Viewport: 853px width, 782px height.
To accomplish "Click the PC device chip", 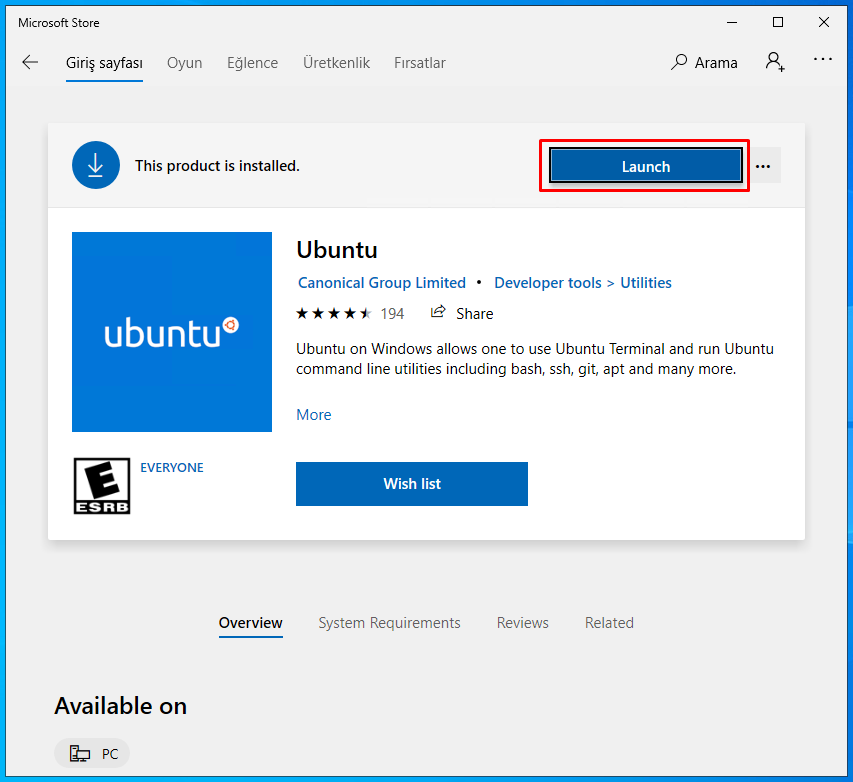I will (92, 753).
